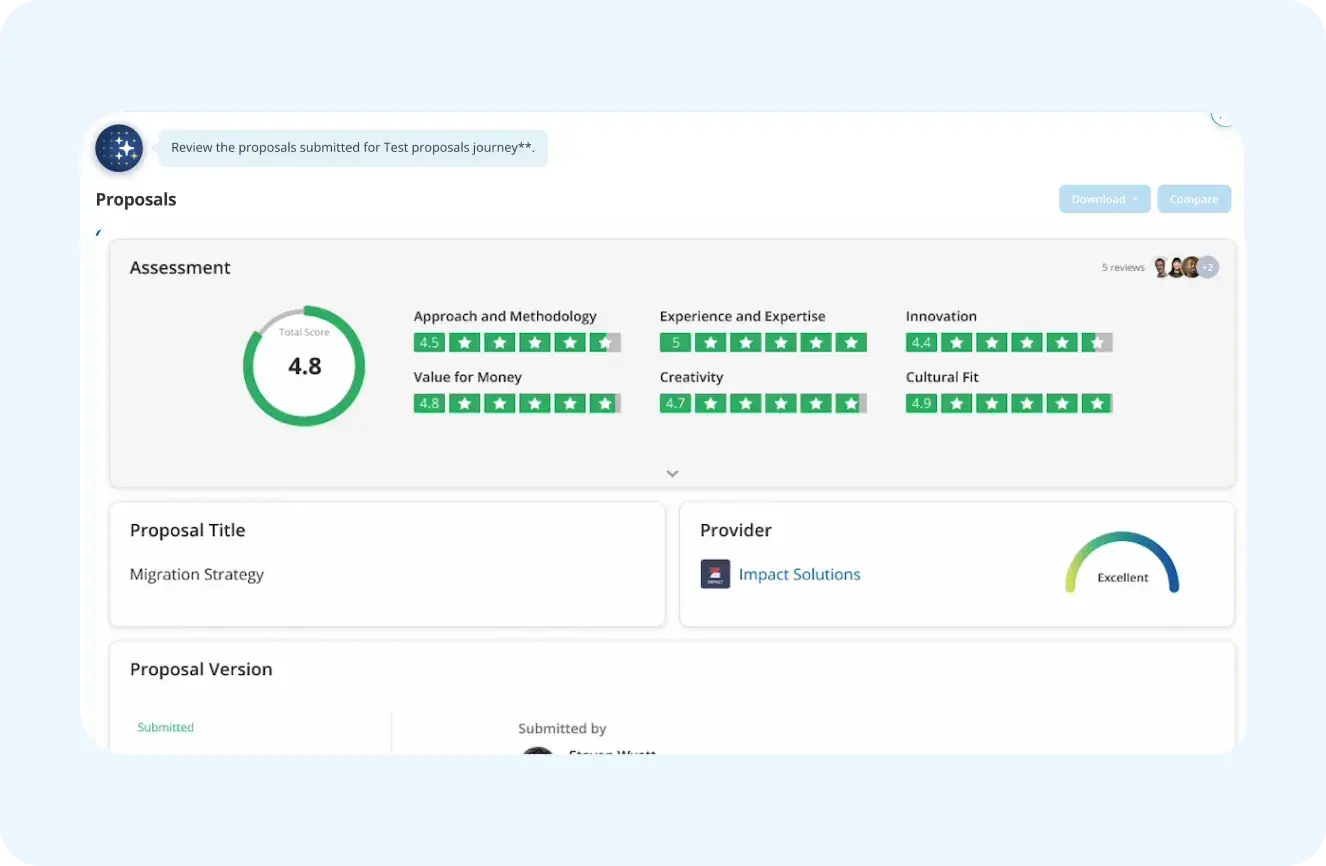Open the Download options dropdown

point(1104,198)
